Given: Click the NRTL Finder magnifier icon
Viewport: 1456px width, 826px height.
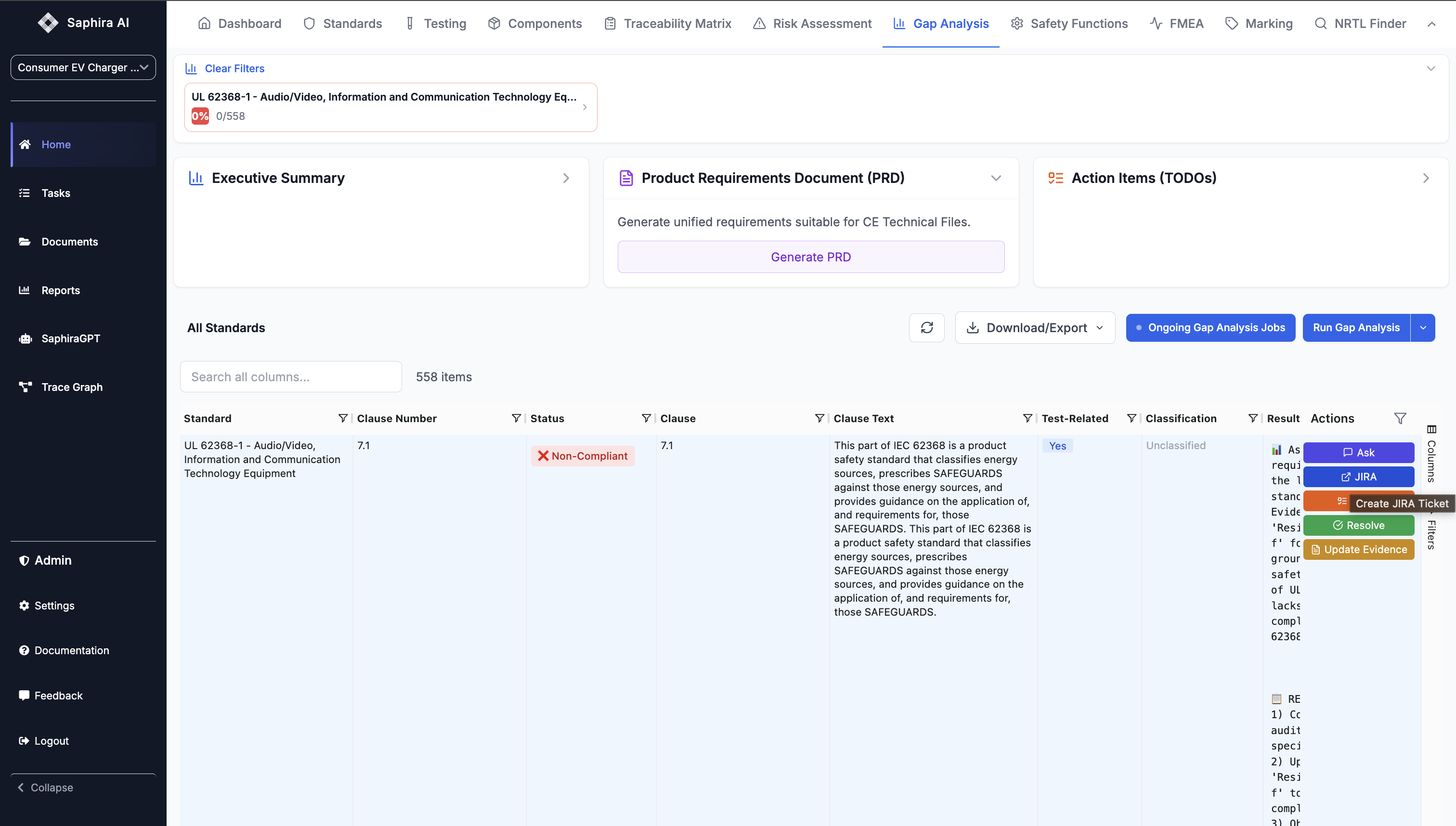Looking at the screenshot, I should point(1320,23).
